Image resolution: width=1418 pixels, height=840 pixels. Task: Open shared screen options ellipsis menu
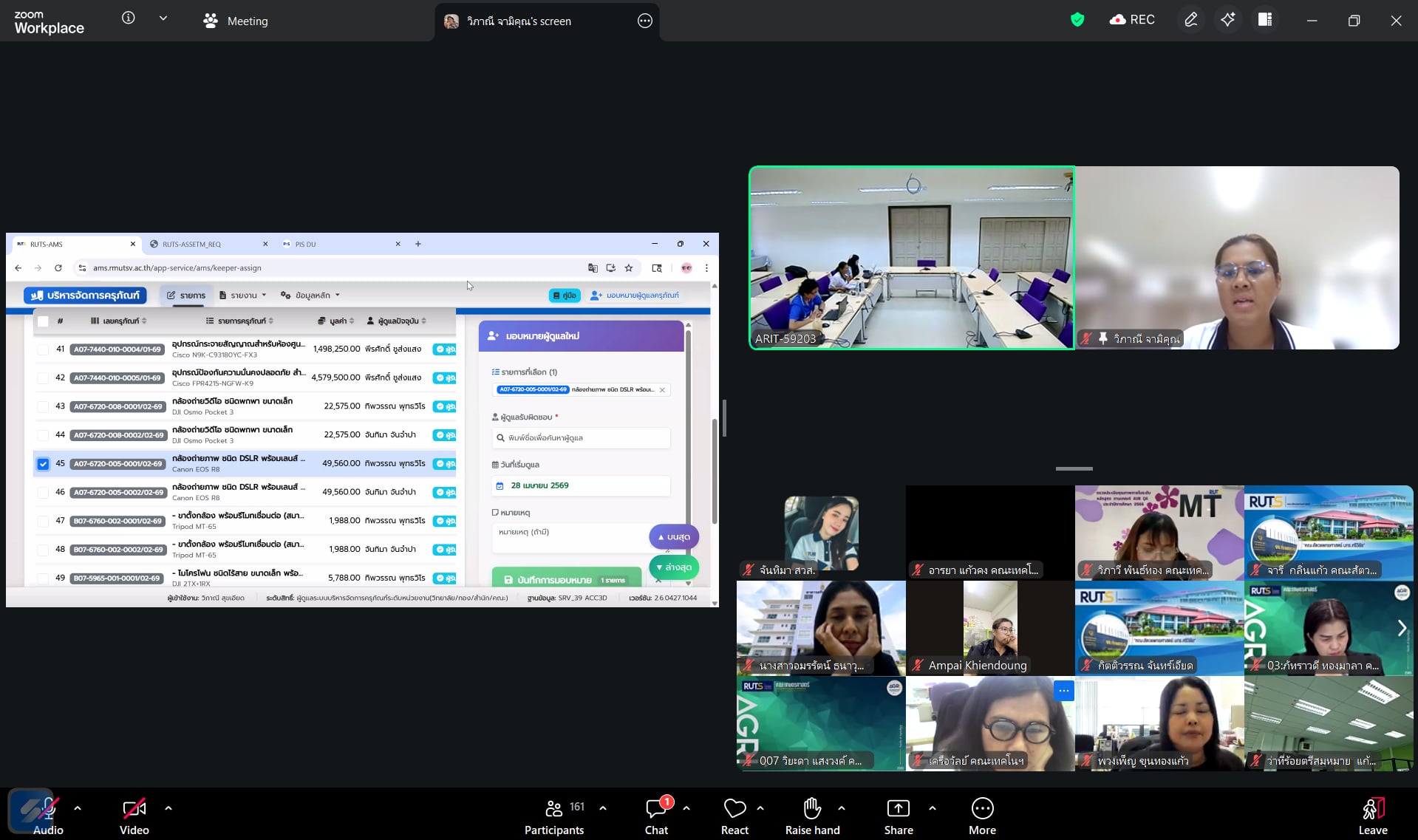[x=644, y=21]
